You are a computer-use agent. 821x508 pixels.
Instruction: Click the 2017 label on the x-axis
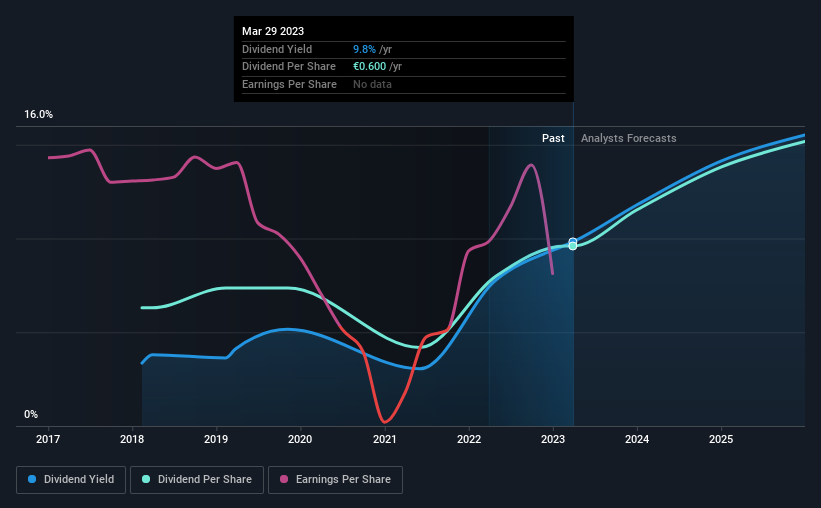[x=48, y=439]
